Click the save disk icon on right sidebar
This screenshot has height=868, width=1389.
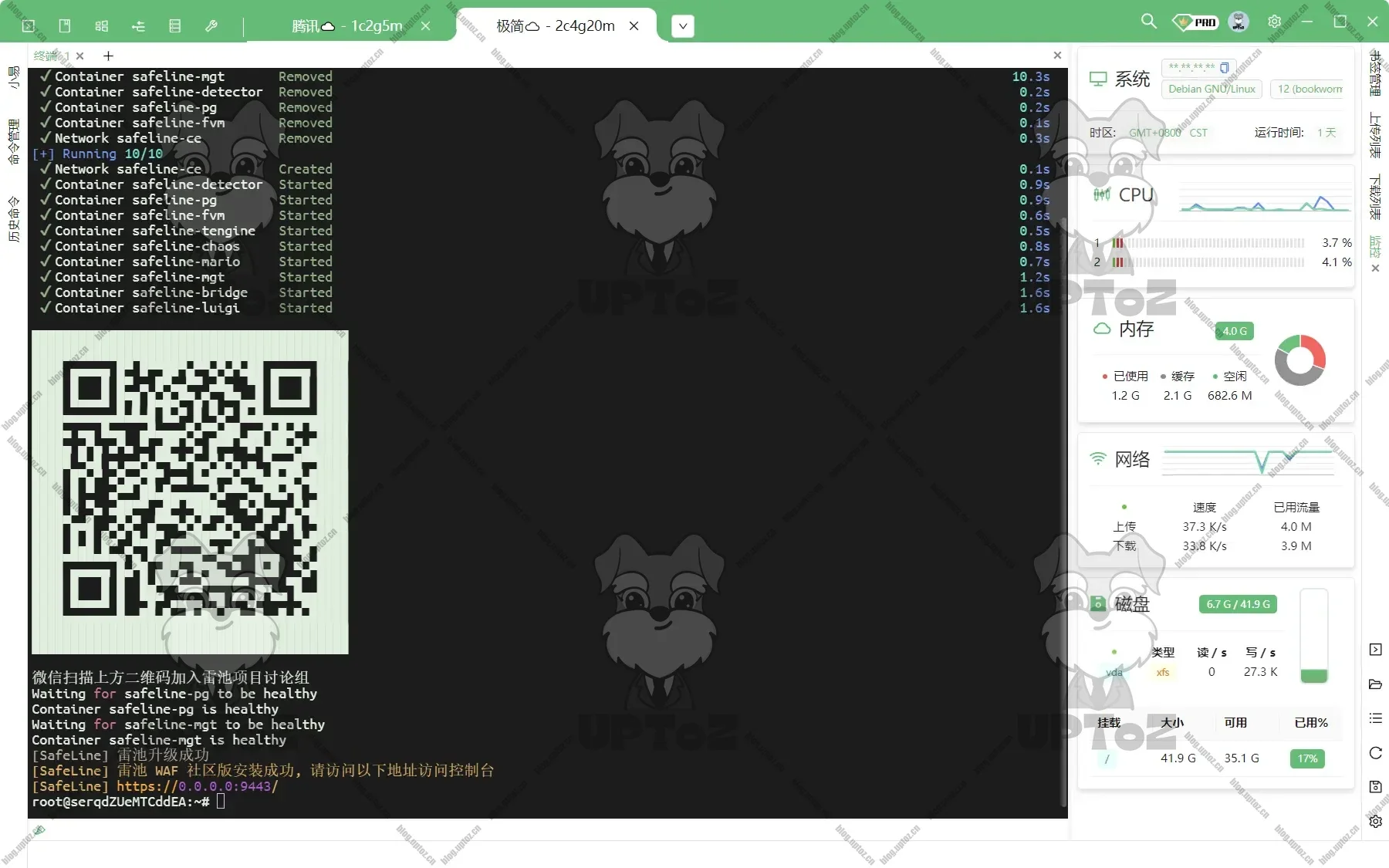pos(1375,787)
